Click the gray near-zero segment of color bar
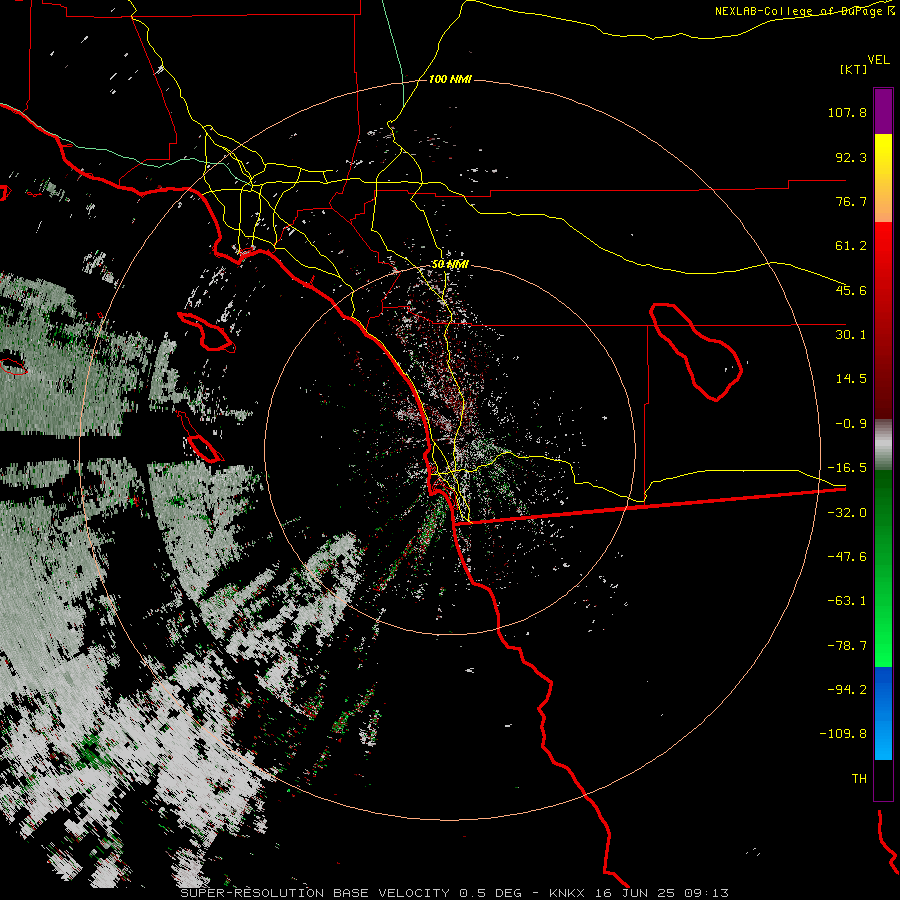The width and height of the screenshot is (900, 900). [x=883, y=445]
